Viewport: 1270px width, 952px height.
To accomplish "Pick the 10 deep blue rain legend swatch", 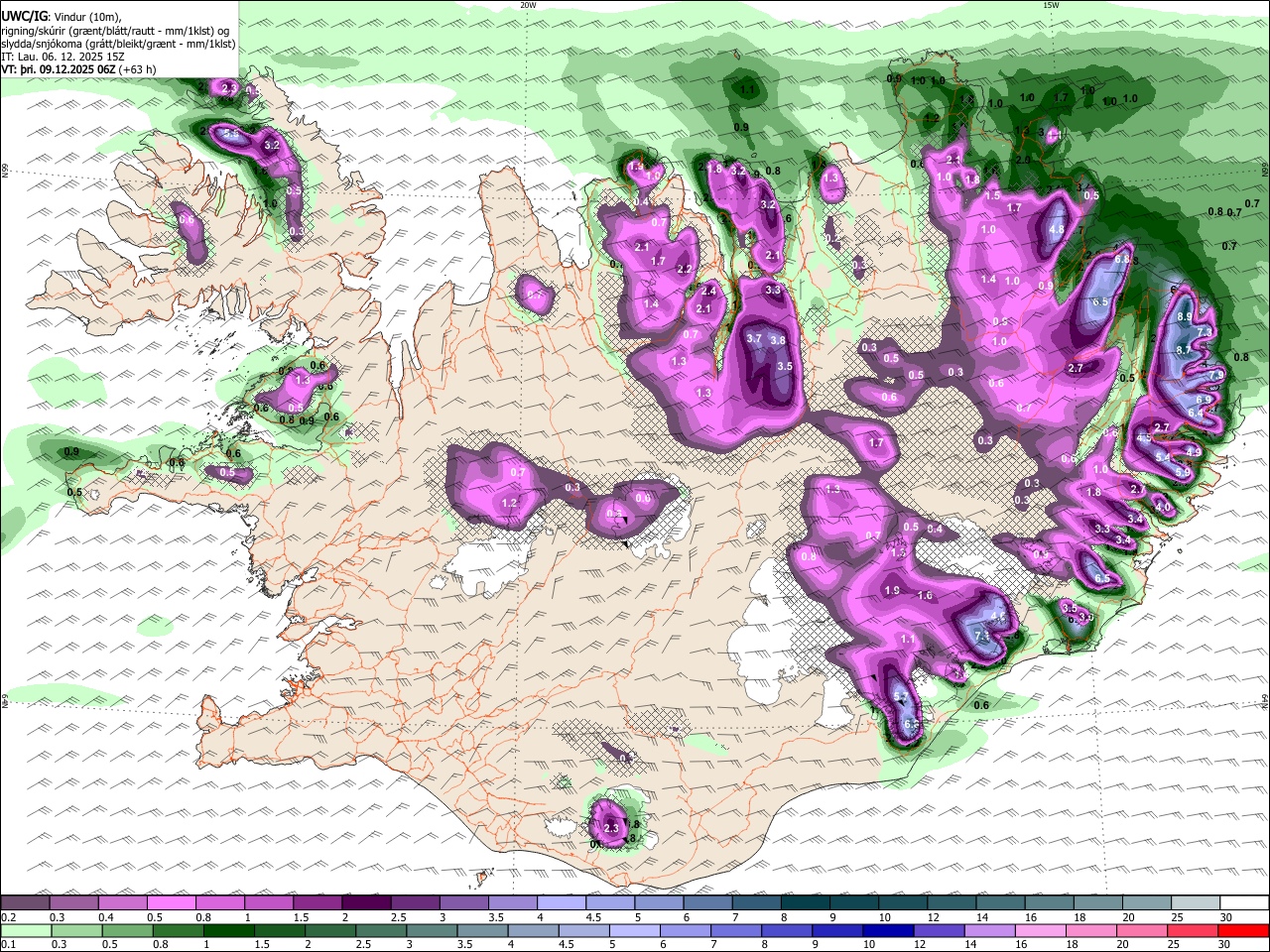I will [886, 931].
